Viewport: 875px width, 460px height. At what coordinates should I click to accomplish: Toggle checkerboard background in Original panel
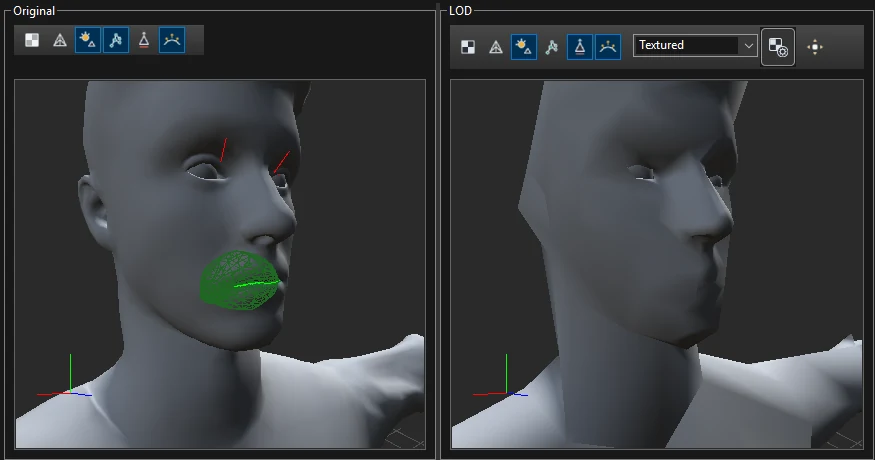tap(32, 40)
